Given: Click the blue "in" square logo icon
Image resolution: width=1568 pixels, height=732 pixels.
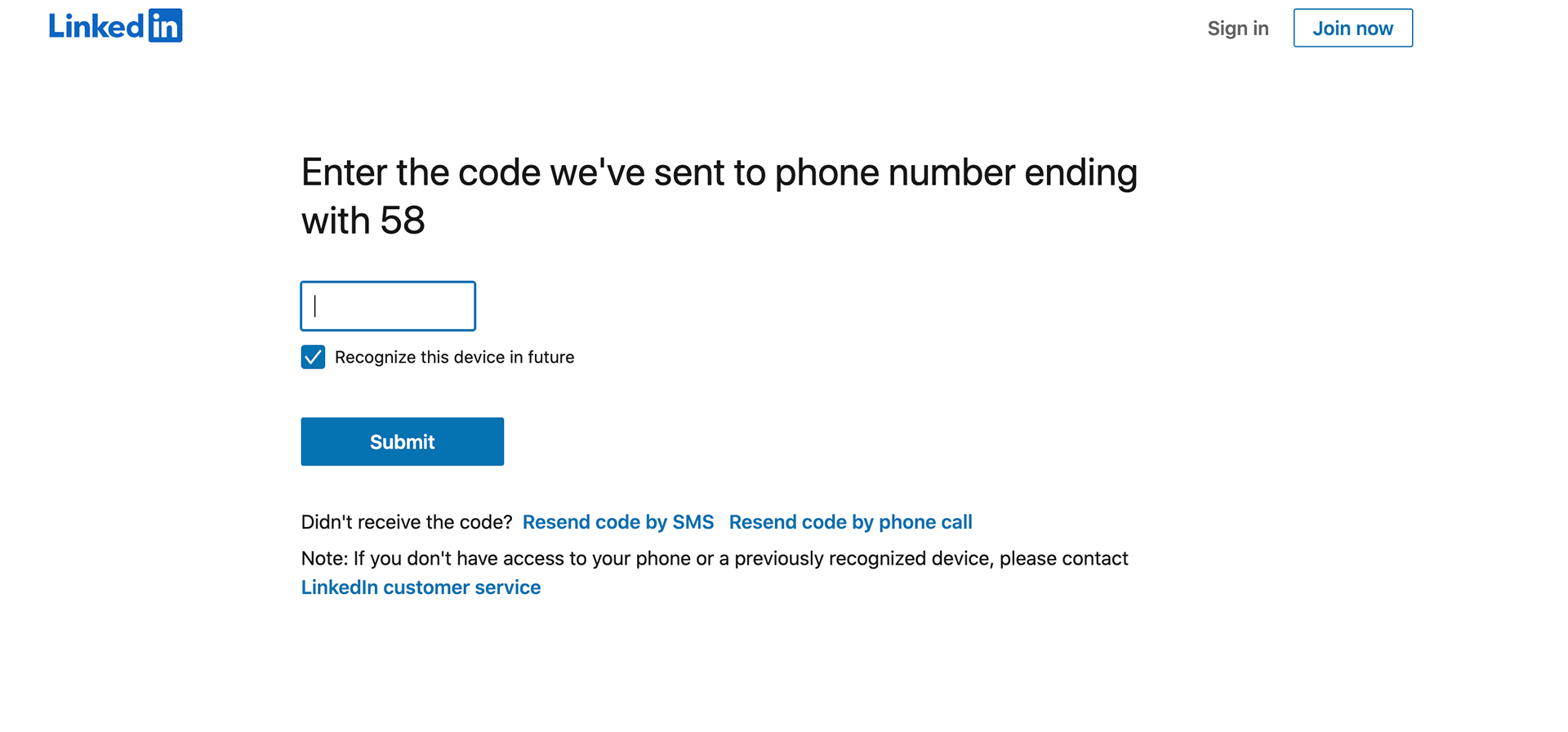Looking at the screenshot, I should coord(165,26).
